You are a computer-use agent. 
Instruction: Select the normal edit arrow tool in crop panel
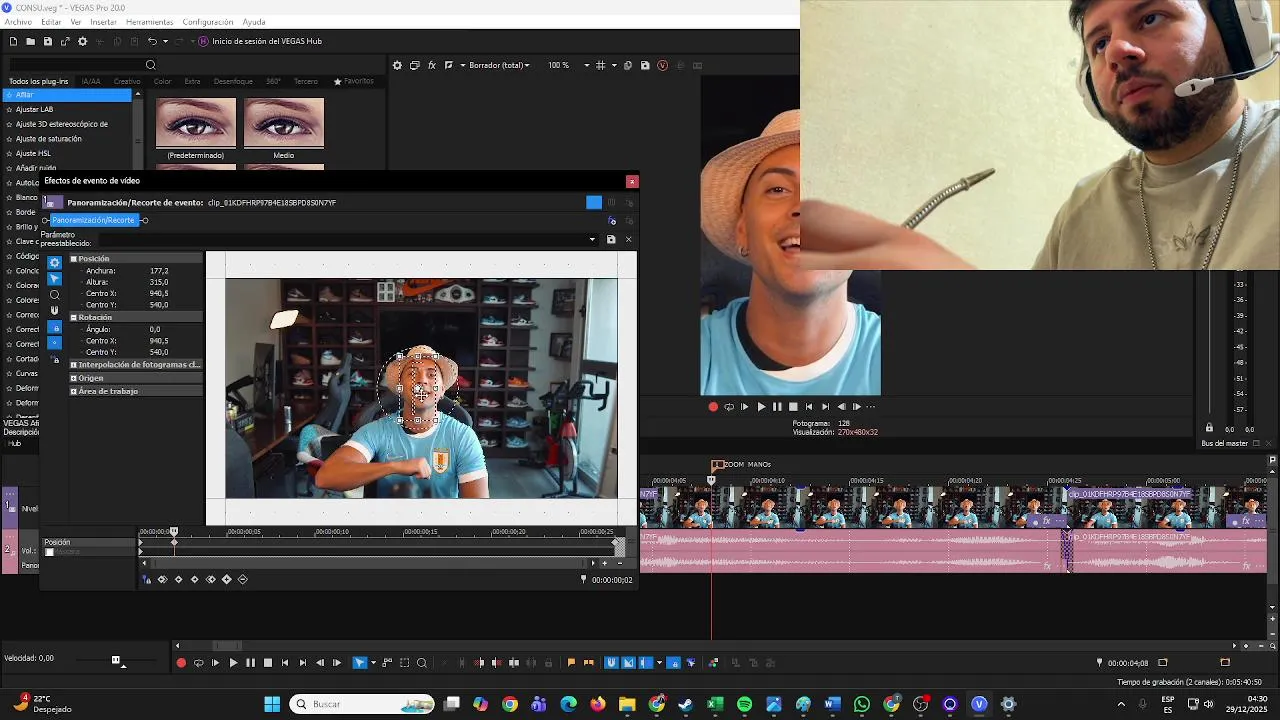[55, 279]
